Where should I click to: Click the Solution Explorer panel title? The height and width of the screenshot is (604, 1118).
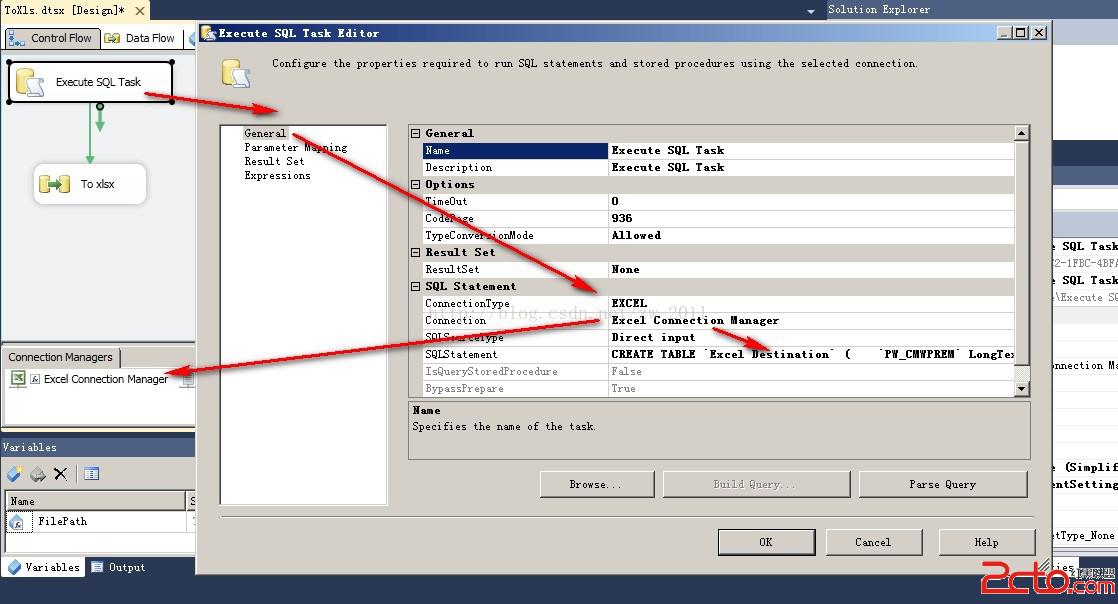pyautogui.click(x=879, y=9)
